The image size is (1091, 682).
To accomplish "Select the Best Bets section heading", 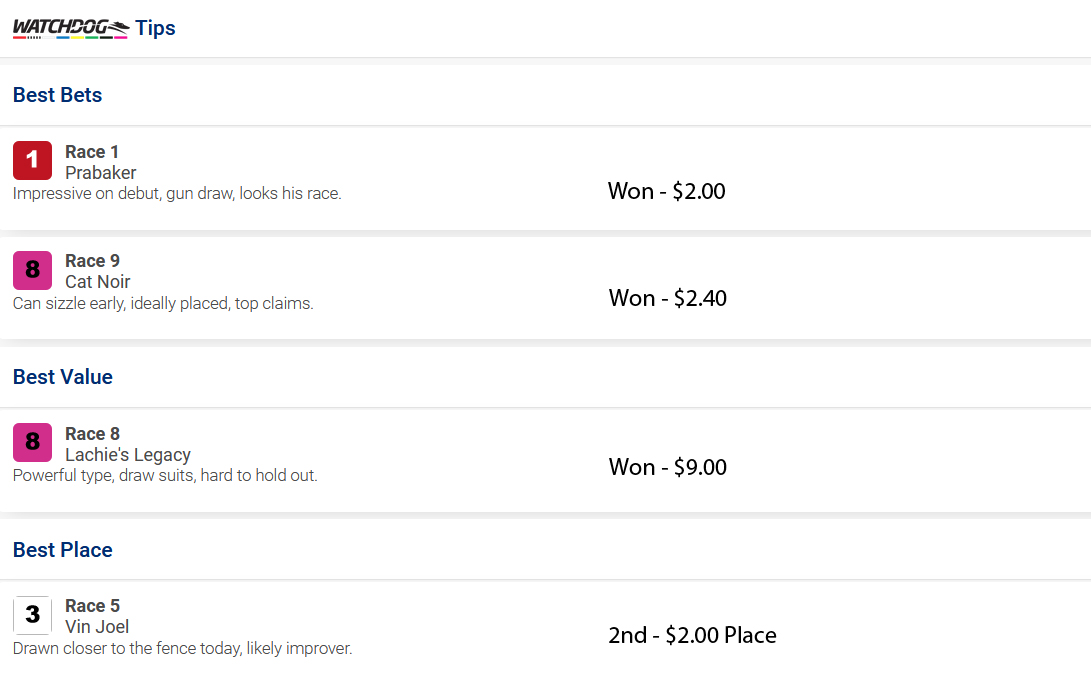I will (x=58, y=95).
